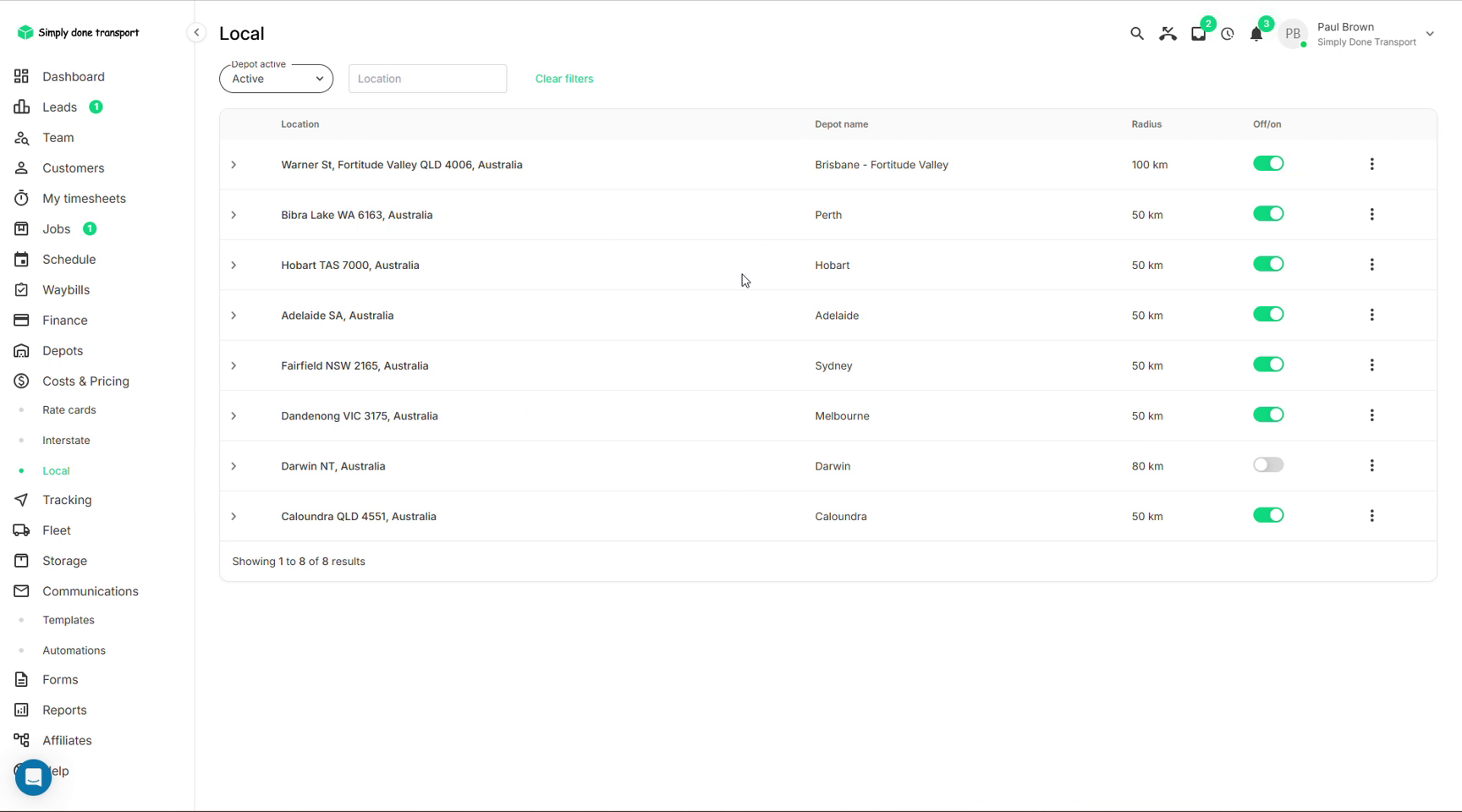Go to Dashboard in the sidebar
Image resolution: width=1462 pixels, height=812 pixels.
(x=73, y=76)
